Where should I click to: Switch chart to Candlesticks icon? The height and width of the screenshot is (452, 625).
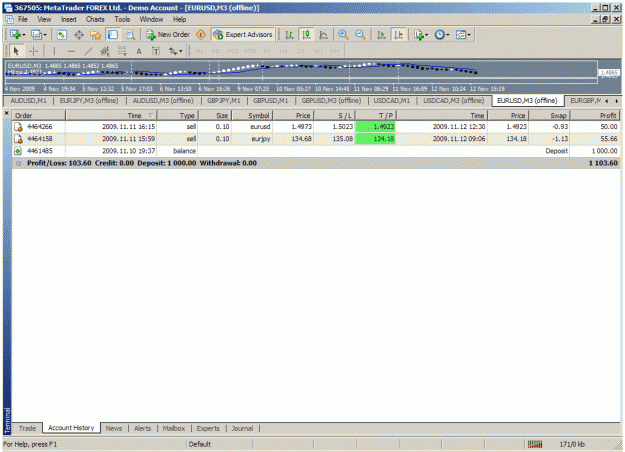click(307, 35)
